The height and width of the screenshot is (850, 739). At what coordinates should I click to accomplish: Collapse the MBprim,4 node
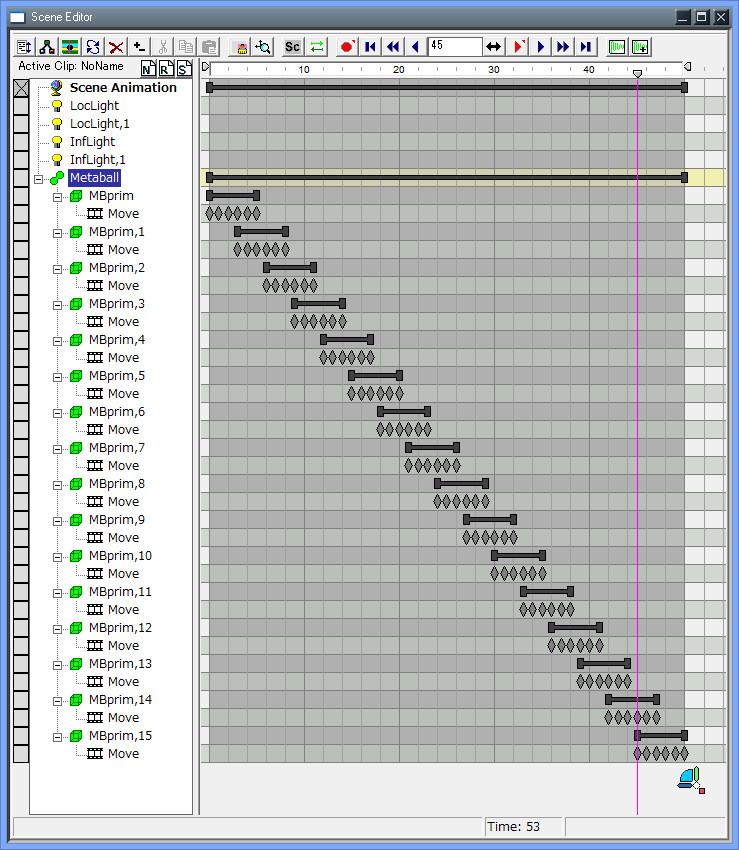click(x=57, y=341)
